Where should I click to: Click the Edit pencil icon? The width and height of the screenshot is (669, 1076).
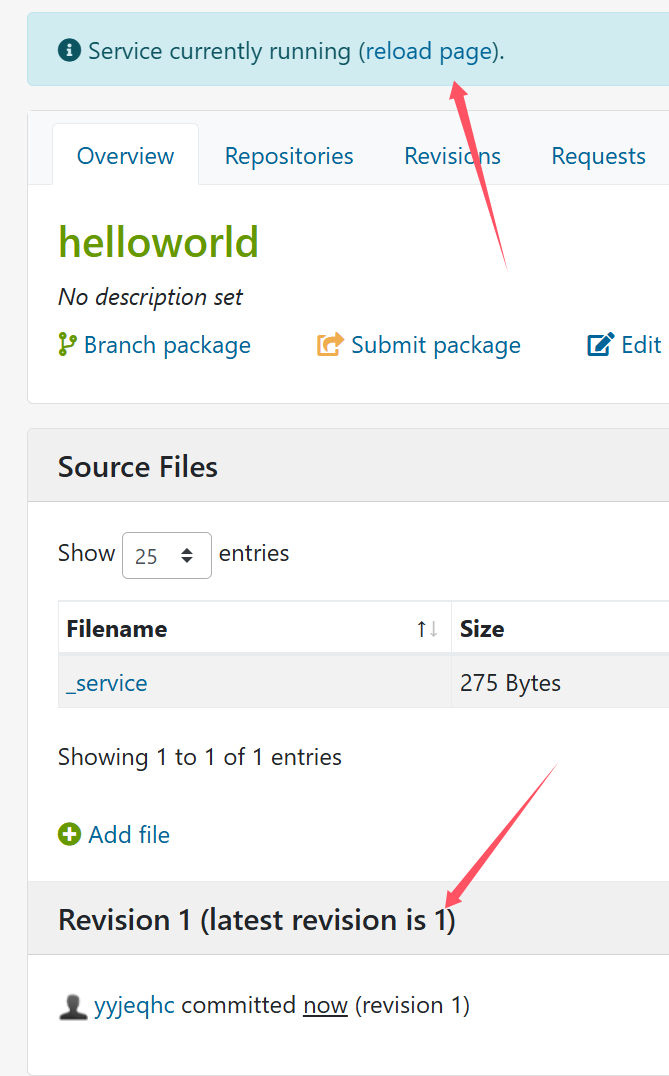point(600,345)
